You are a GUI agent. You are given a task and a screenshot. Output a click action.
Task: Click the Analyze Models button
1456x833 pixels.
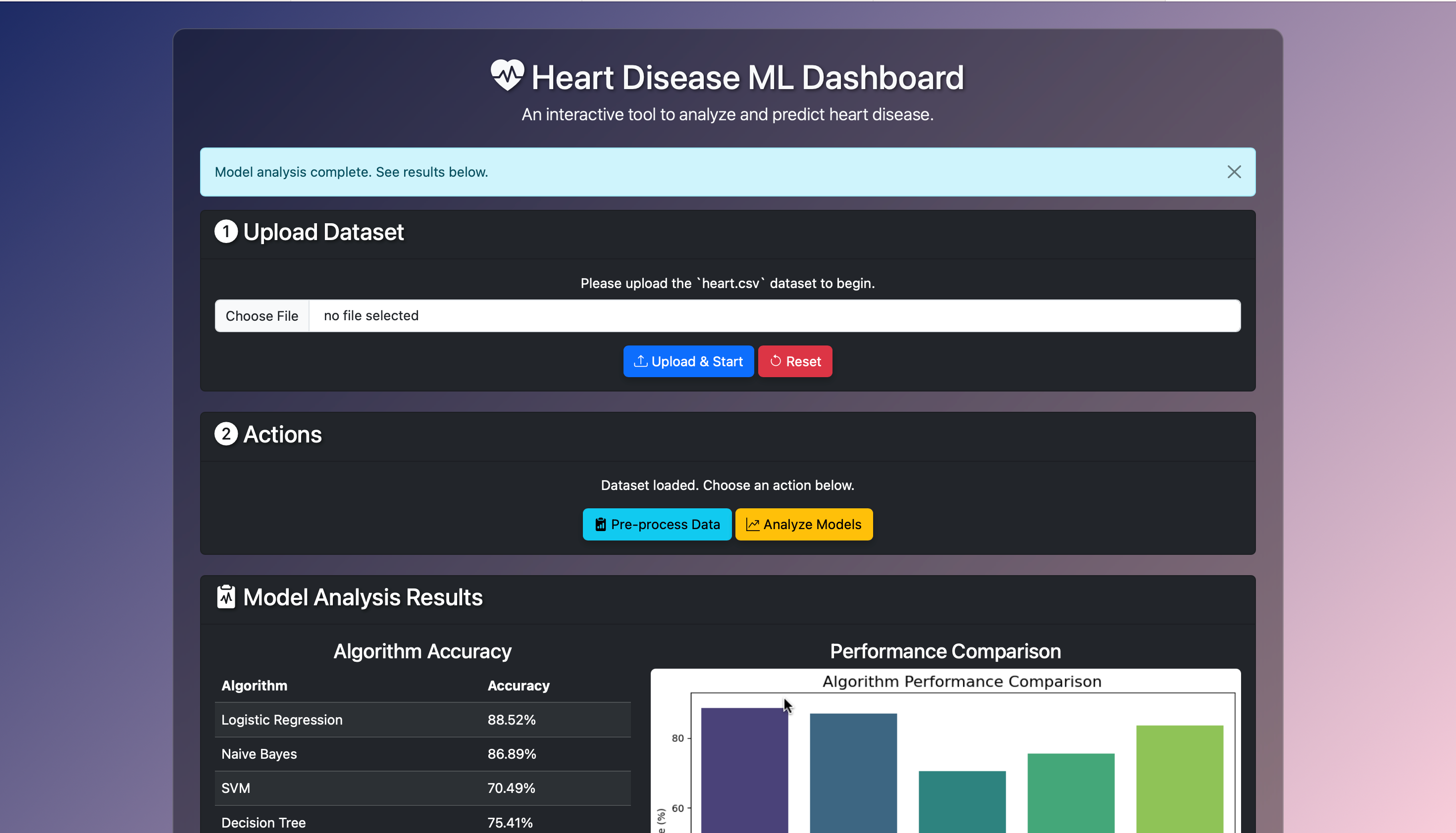pos(804,525)
